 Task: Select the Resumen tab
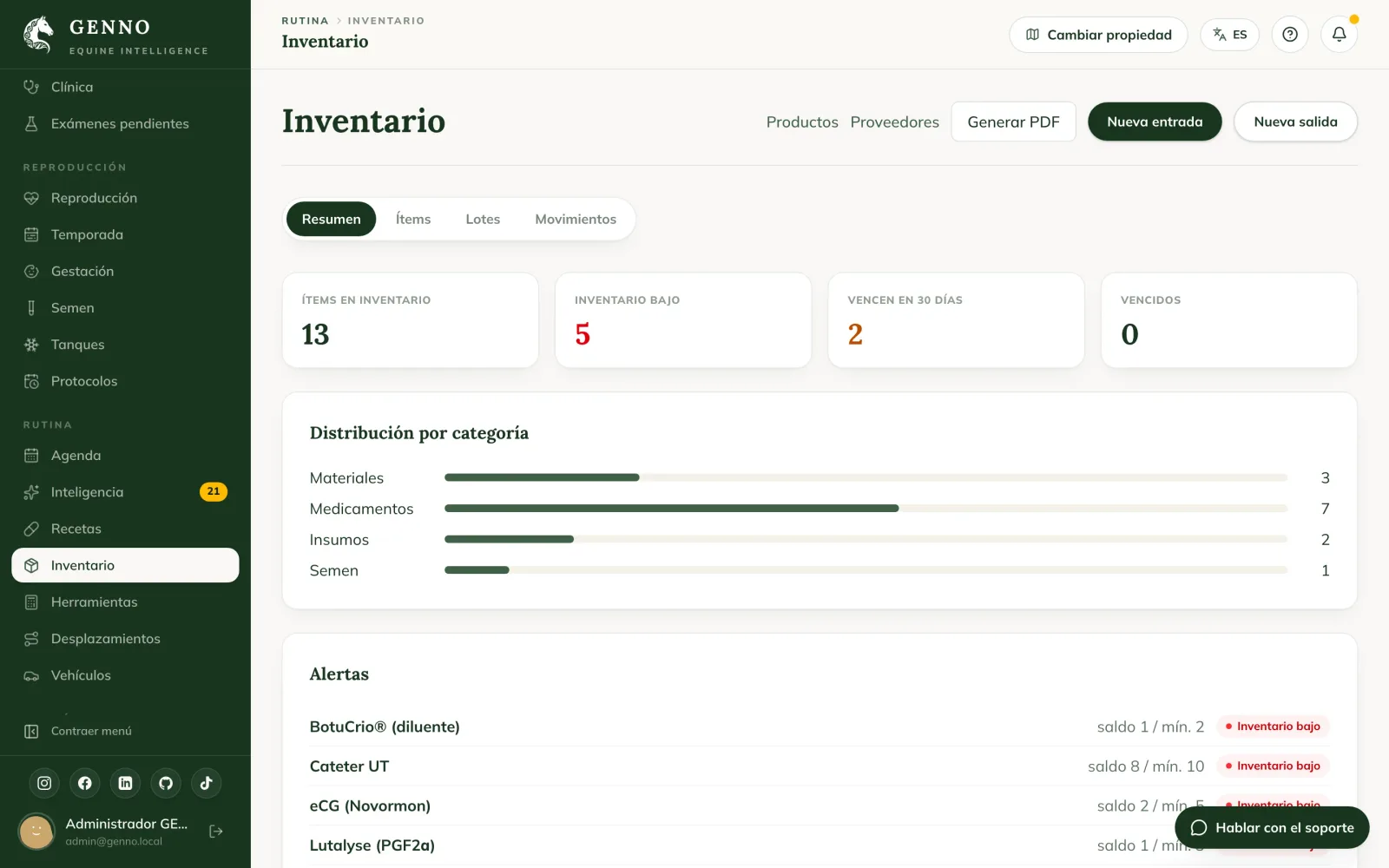click(331, 219)
